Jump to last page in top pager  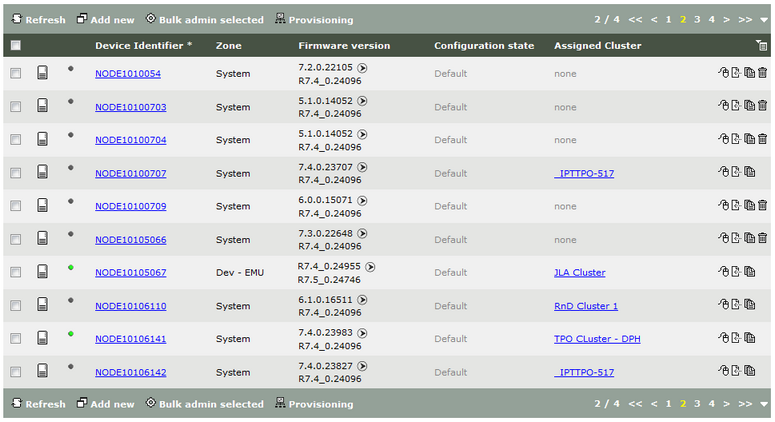pos(745,19)
